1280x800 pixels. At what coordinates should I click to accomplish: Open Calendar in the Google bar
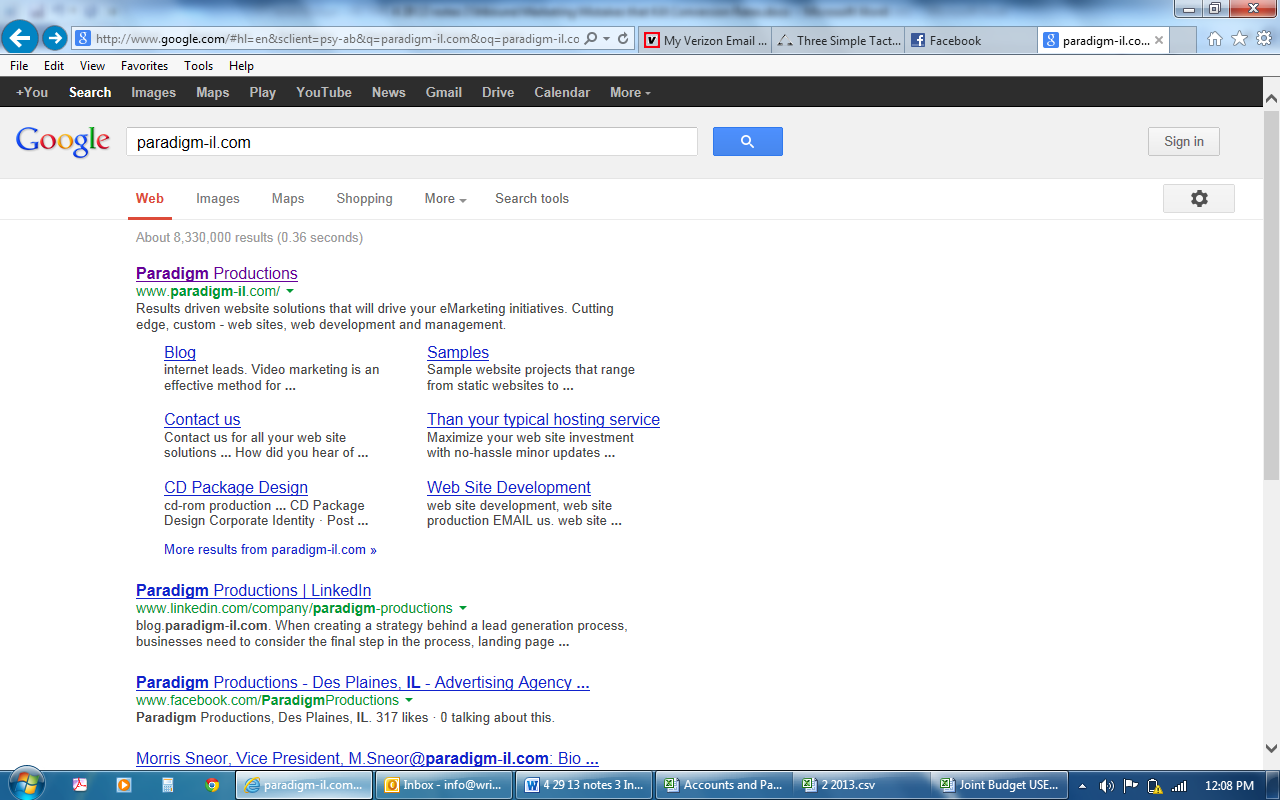(x=562, y=92)
